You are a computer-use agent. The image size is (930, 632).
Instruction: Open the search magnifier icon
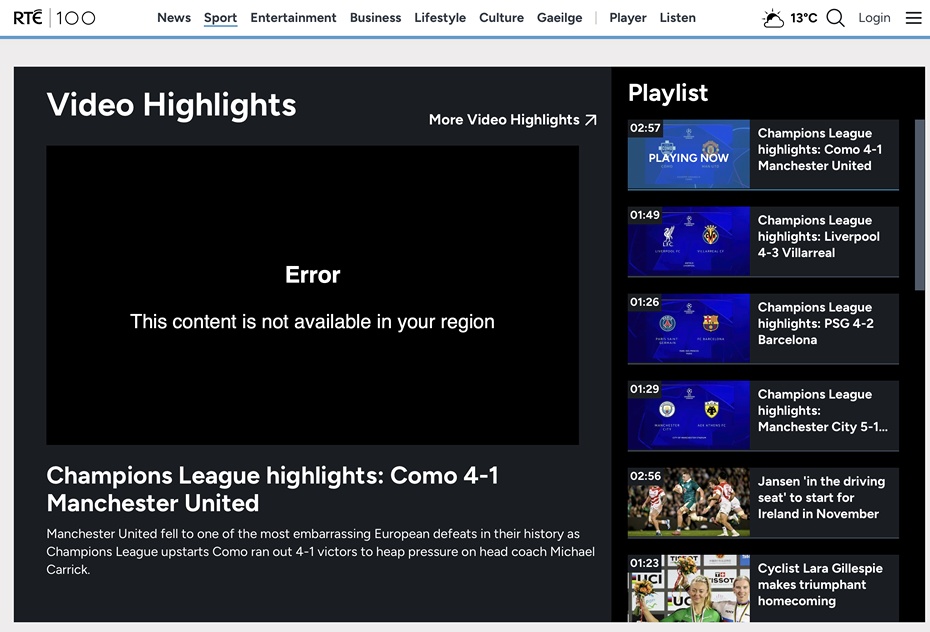tap(835, 18)
